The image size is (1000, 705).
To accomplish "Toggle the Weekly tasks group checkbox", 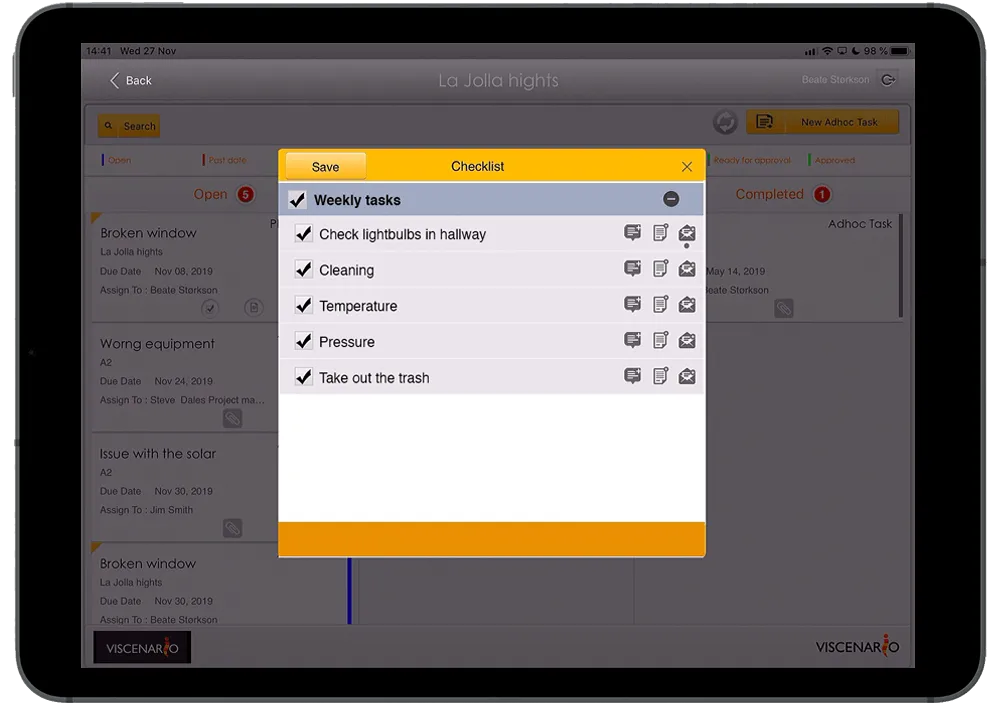I will click(x=297, y=200).
